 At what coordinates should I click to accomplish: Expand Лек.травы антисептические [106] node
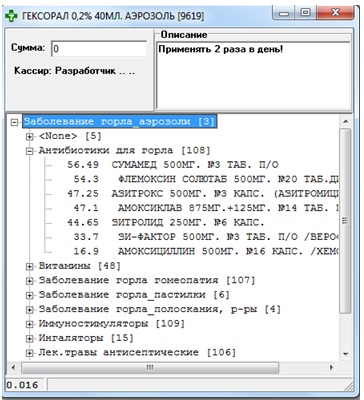coord(30,353)
